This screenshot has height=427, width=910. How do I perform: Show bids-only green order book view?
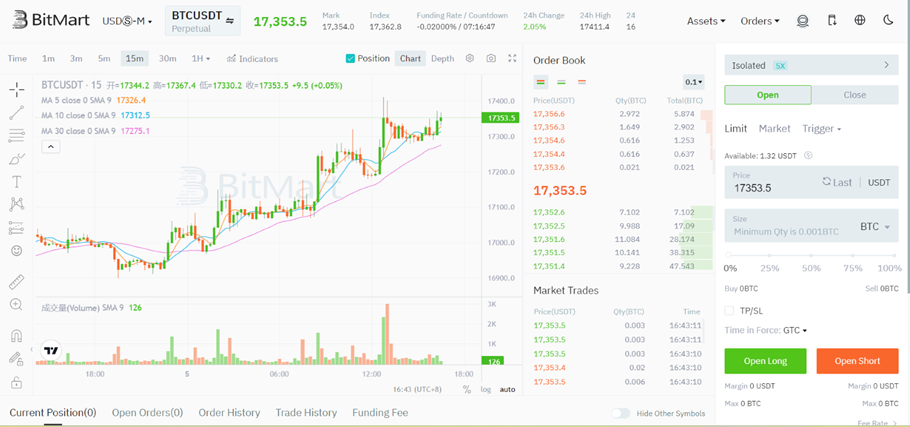tap(561, 82)
